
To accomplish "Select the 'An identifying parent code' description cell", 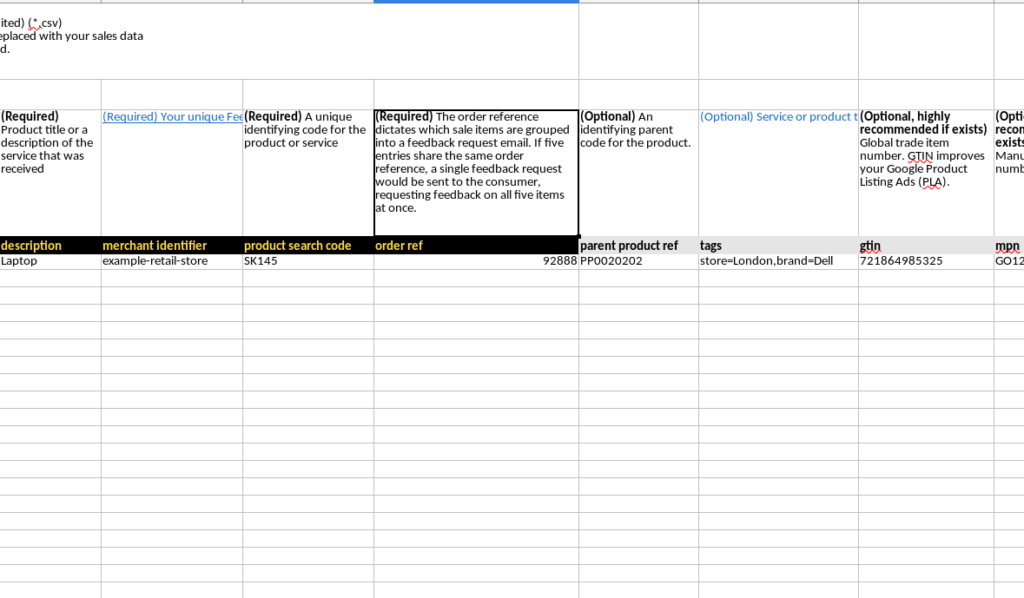I will (x=638, y=170).
